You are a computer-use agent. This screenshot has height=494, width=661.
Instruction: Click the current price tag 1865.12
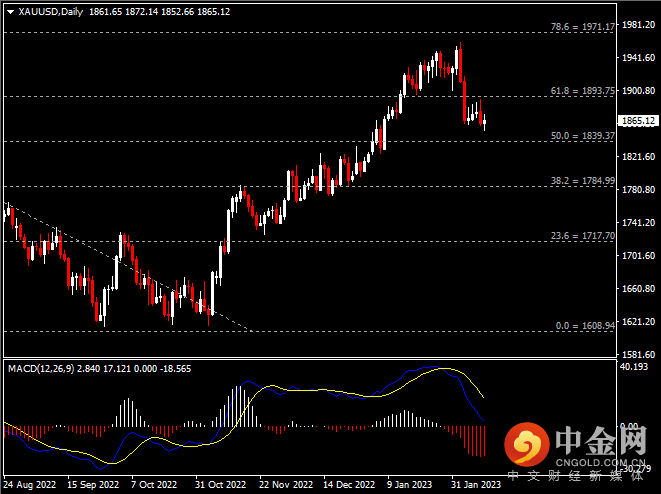[x=638, y=121]
